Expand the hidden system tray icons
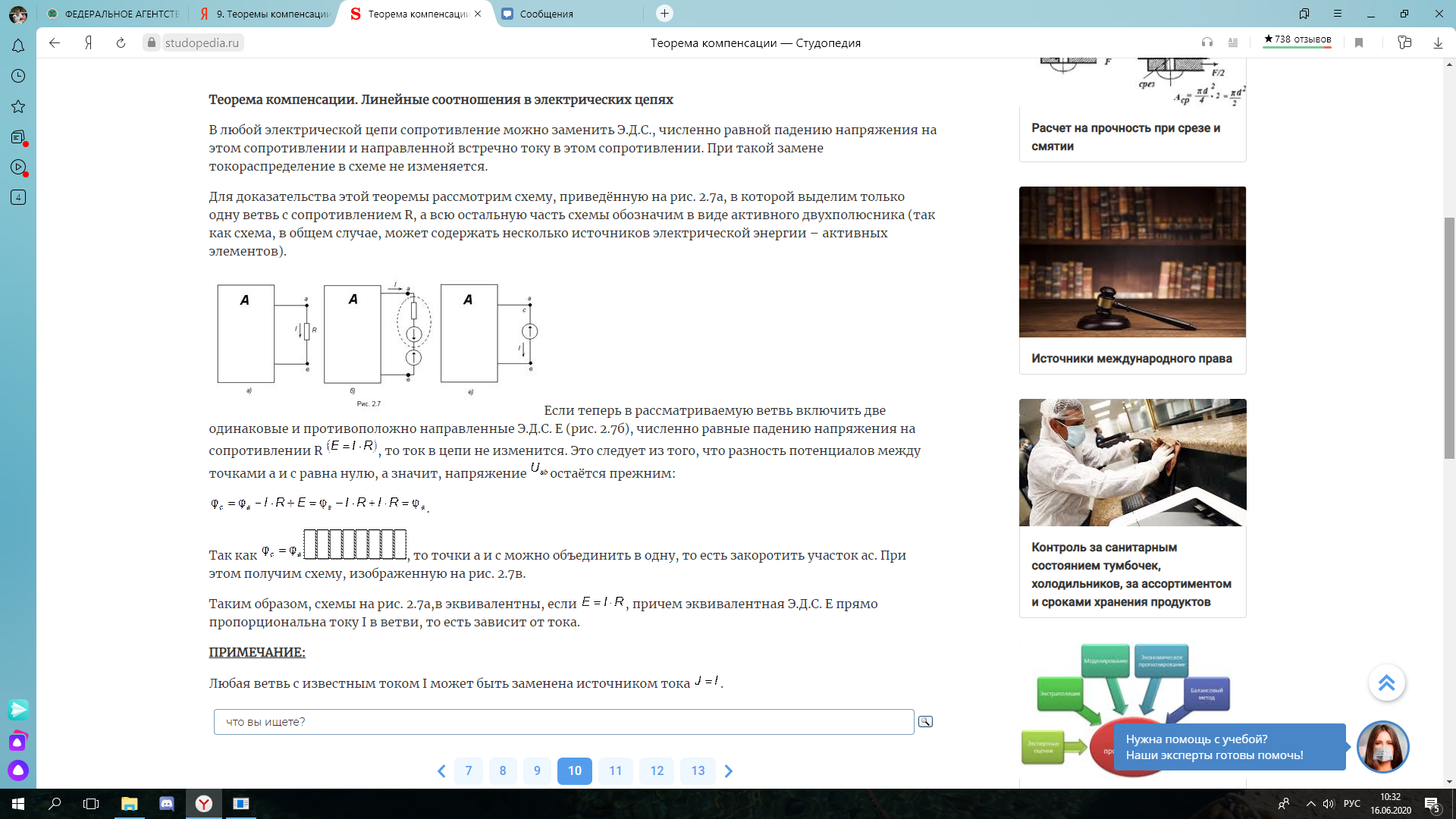This screenshot has height=819, width=1456. [x=1310, y=804]
